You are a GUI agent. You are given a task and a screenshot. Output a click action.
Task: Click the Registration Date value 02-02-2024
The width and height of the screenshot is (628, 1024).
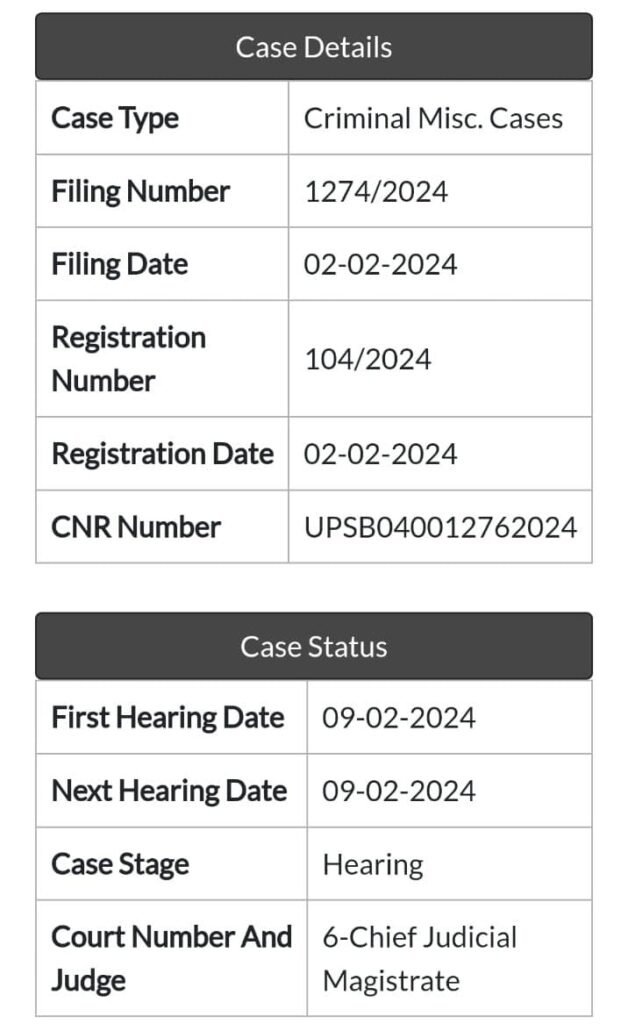pyautogui.click(x=380, y=454)
